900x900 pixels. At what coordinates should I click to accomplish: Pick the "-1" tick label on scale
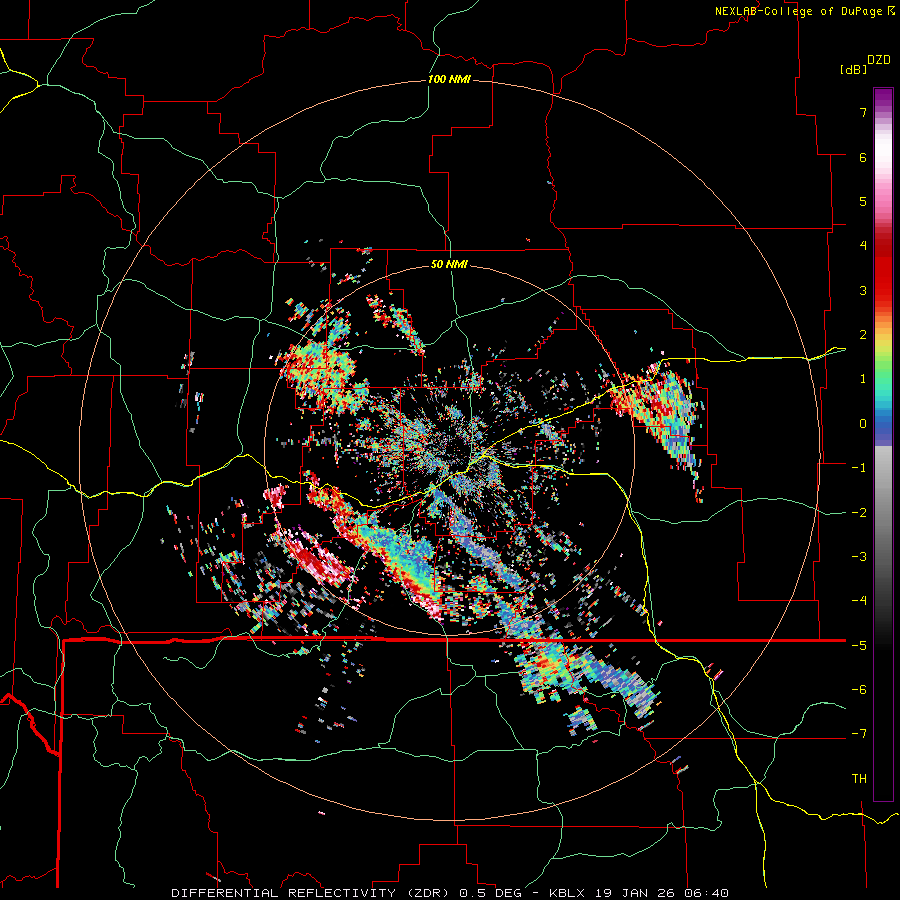coord(859,468)
